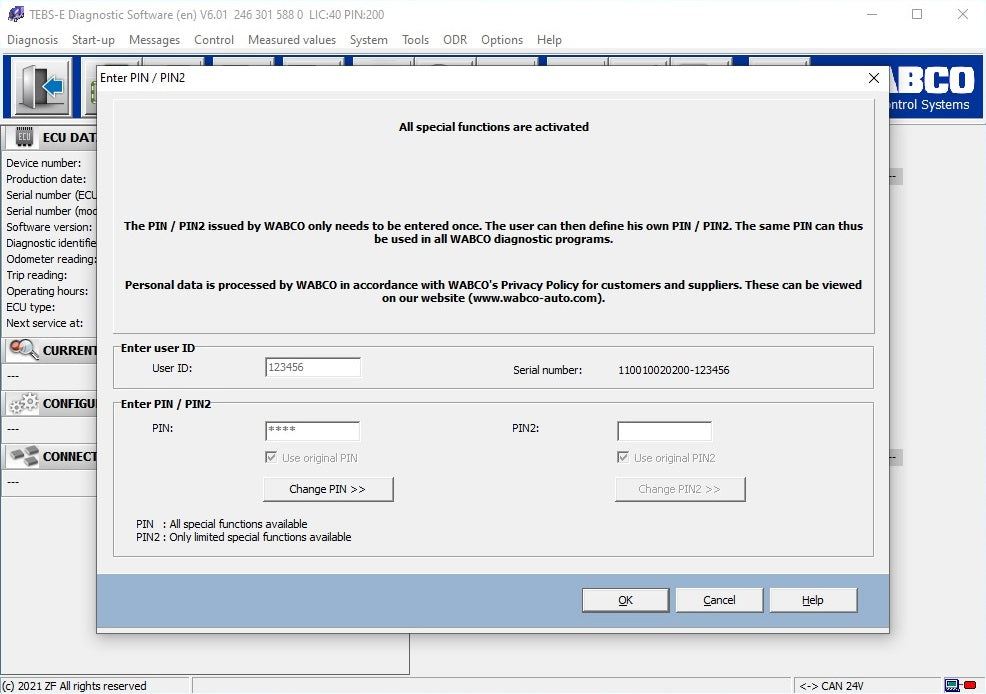
Task: Click the "Odometer reading:" label
Action: (51, 259)
